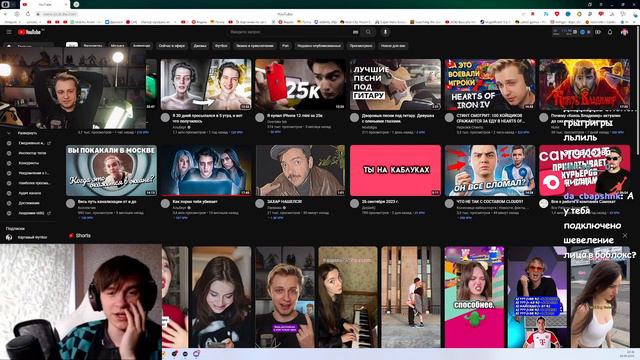Expand the sidebar section via Развернуть chevron

click(x=9, y=133)
